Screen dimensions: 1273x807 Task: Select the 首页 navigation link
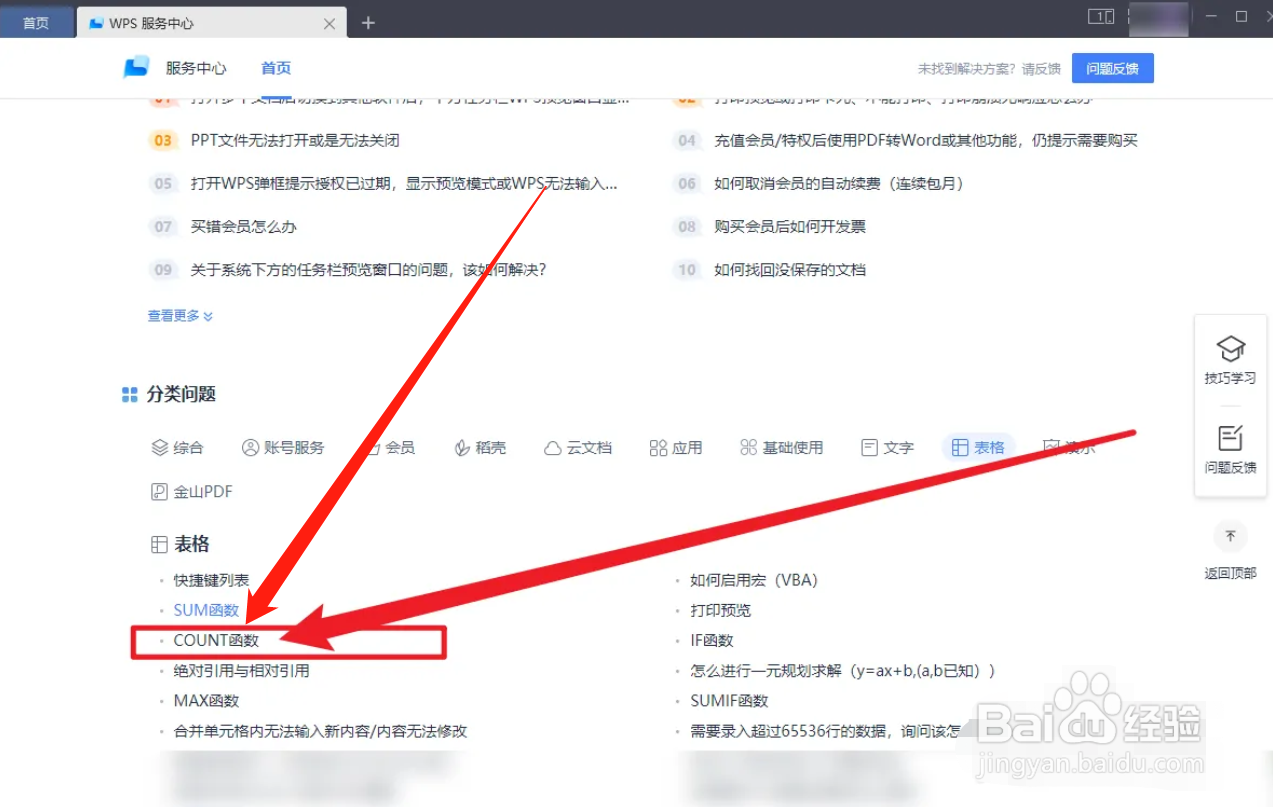point(276,68)
